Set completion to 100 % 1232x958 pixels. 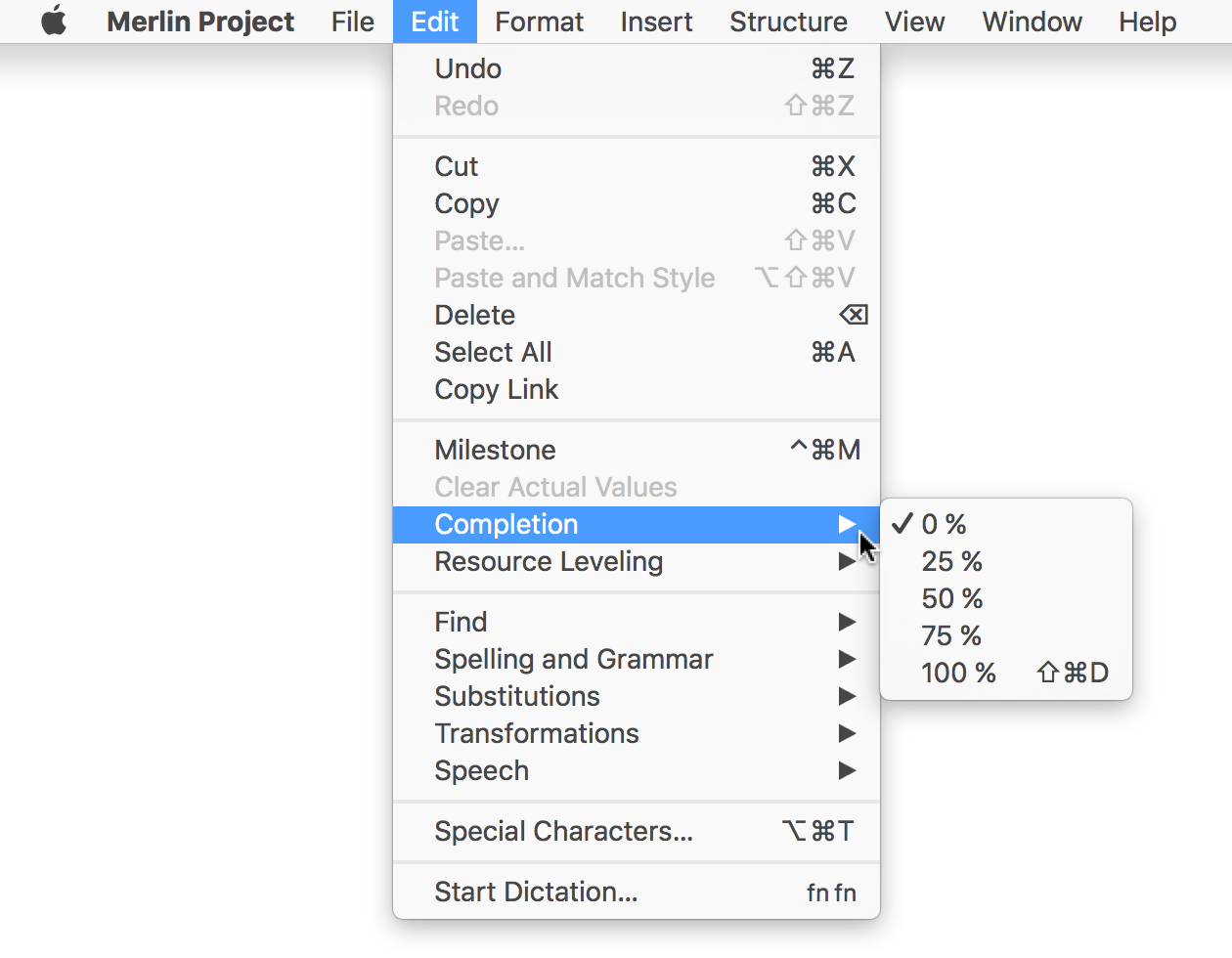pos(1006,674)
